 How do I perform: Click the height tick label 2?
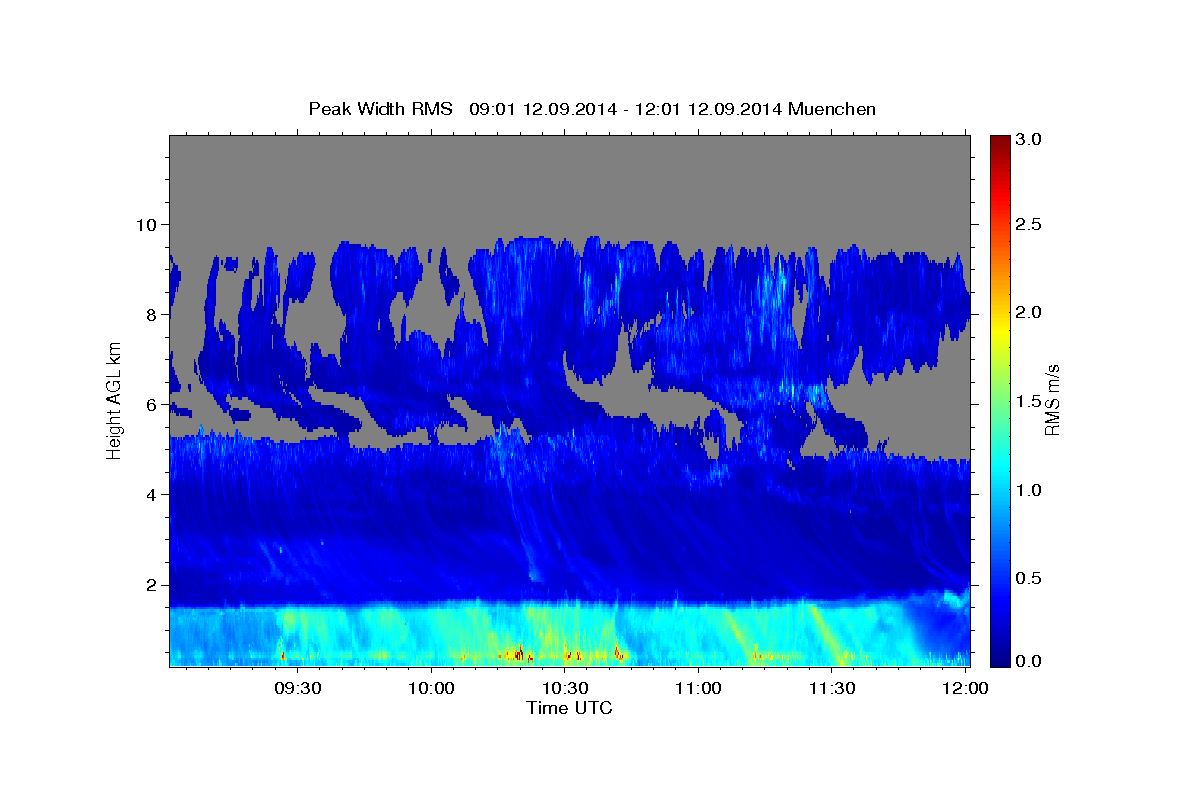pos(154,585)
